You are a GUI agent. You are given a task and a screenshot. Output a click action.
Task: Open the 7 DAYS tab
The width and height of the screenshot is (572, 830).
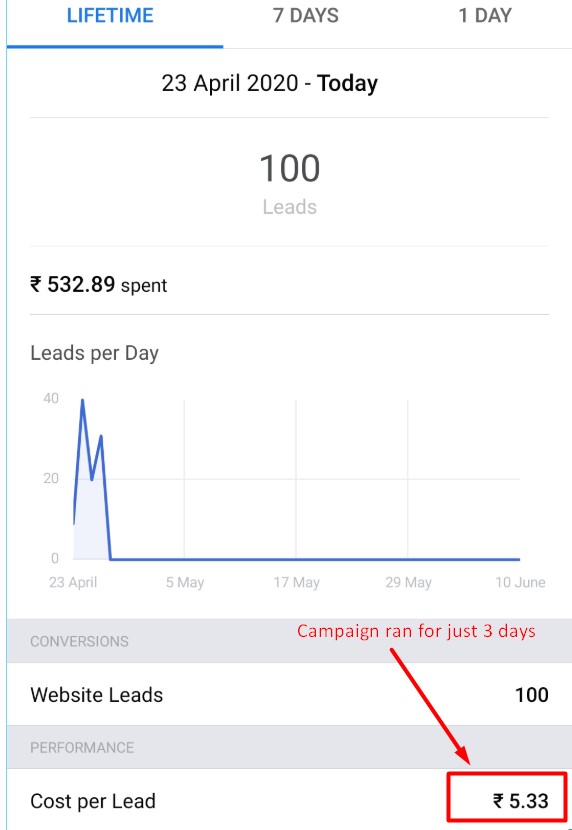[306, 16]
